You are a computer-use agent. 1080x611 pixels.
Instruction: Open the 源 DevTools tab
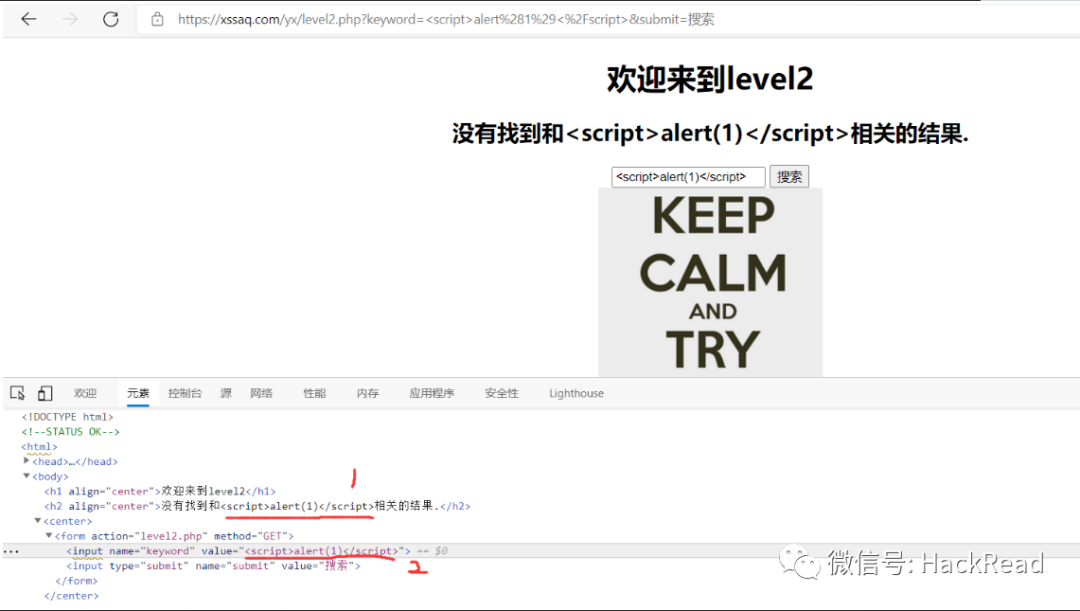[x=226, y=393]
